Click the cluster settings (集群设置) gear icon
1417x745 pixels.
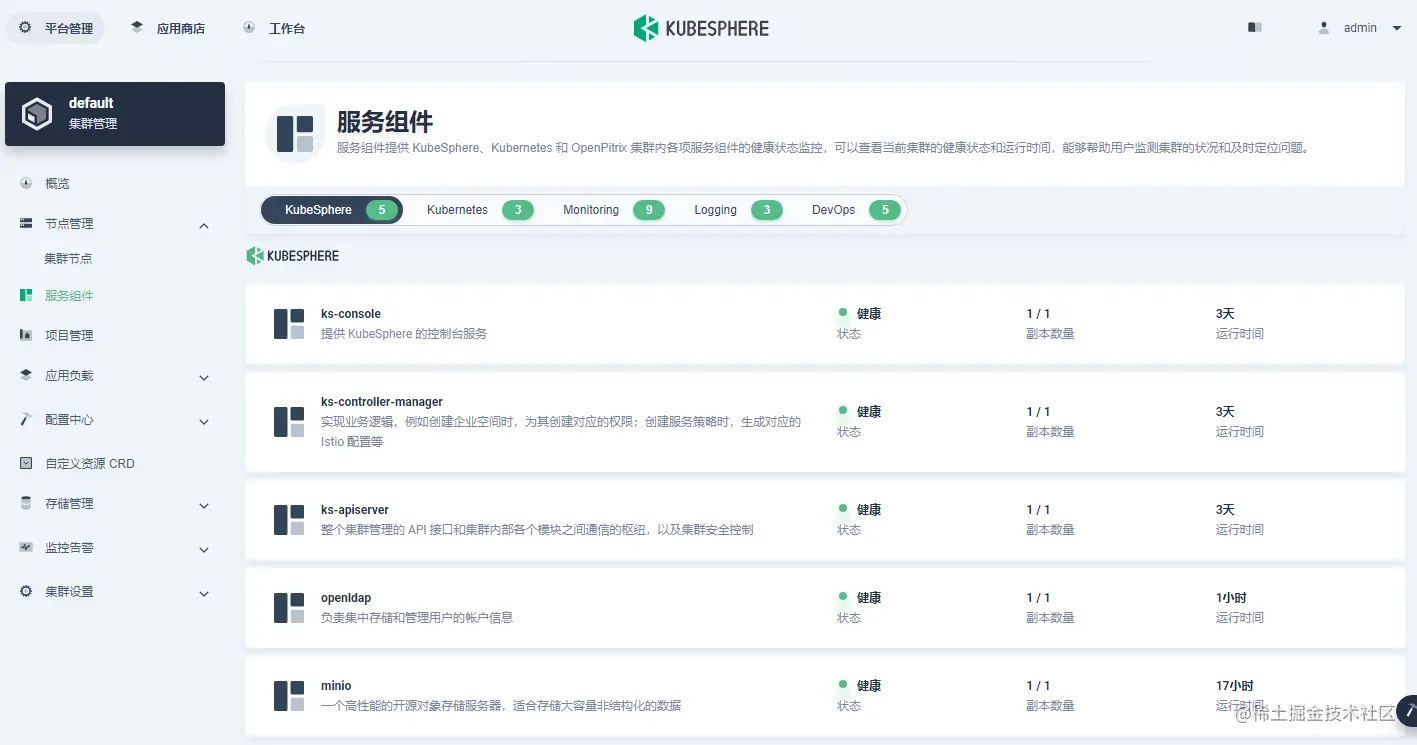point(26,591)
